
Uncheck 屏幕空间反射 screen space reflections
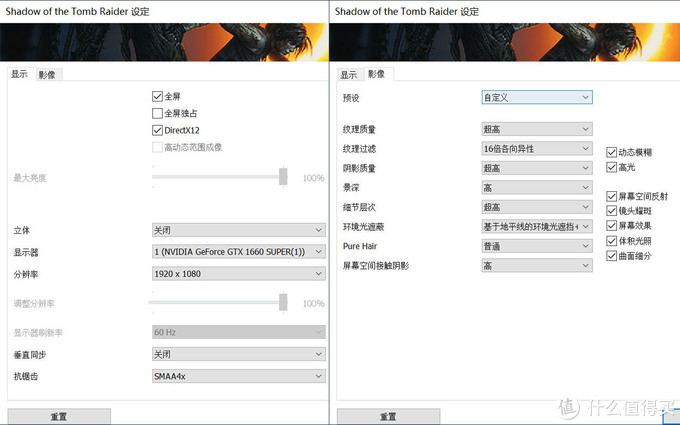(x=611, y=196)
